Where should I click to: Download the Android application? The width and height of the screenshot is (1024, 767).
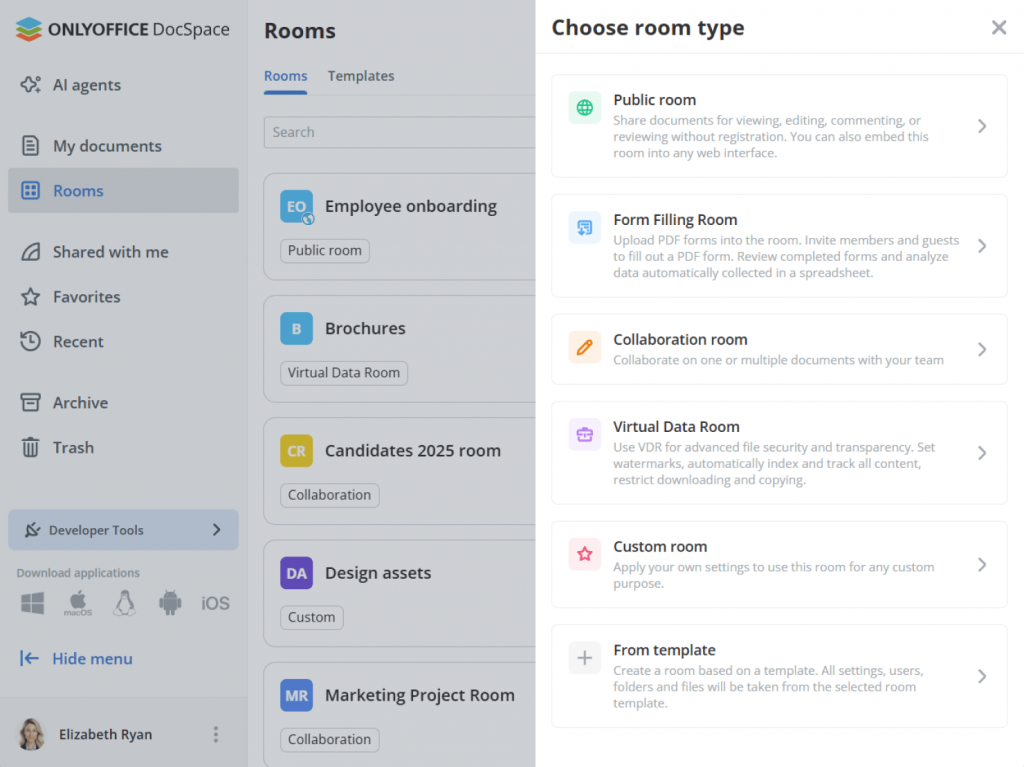click(x=170, y=603)
